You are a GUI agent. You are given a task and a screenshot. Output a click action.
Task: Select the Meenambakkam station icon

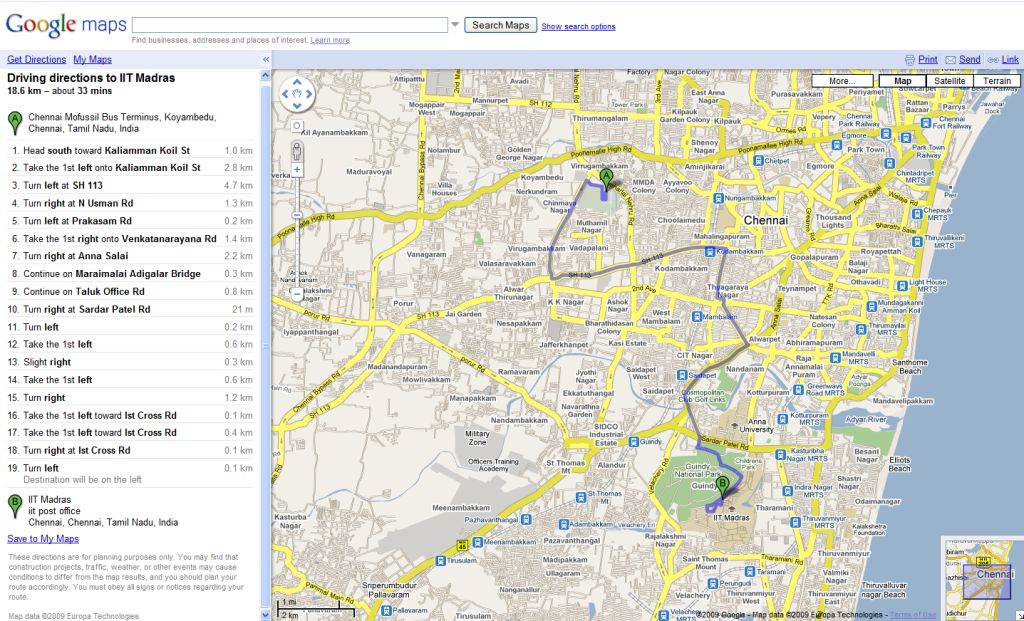point(478,542)
